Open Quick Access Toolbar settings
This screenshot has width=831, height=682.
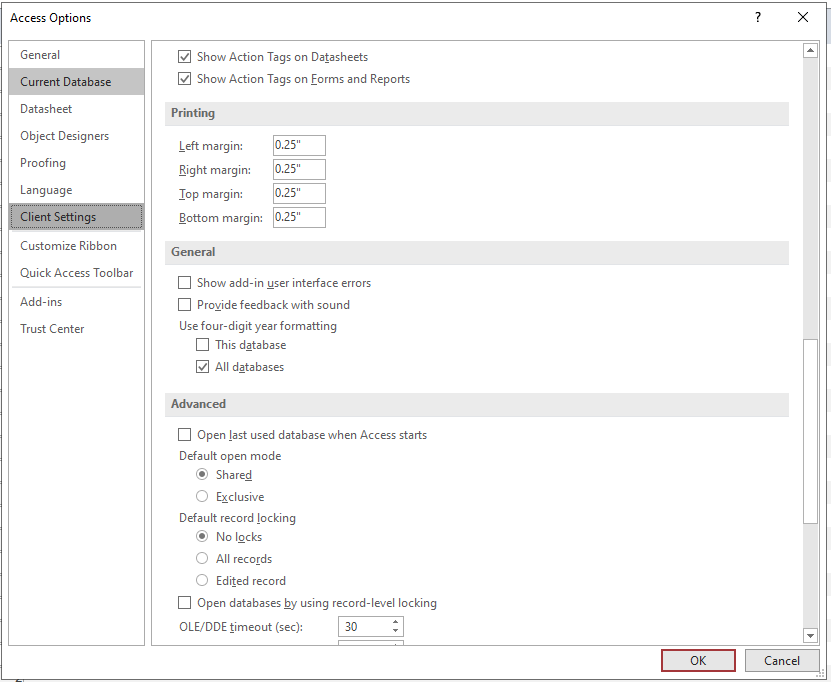coord(76,273)
